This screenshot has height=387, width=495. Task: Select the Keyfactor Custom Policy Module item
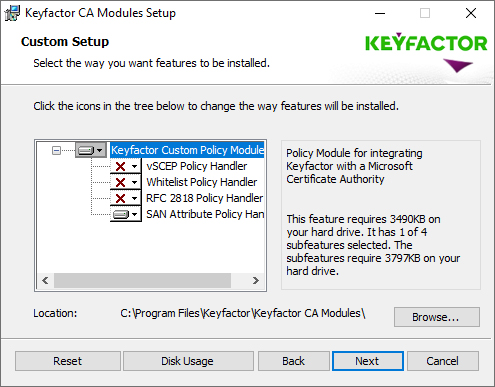tap(187, 150)
